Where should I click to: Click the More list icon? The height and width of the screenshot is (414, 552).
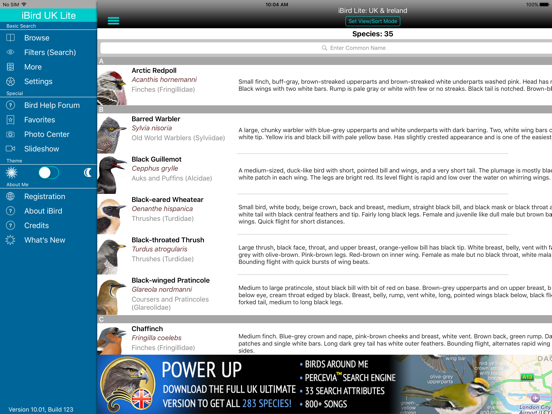point(11,67)
